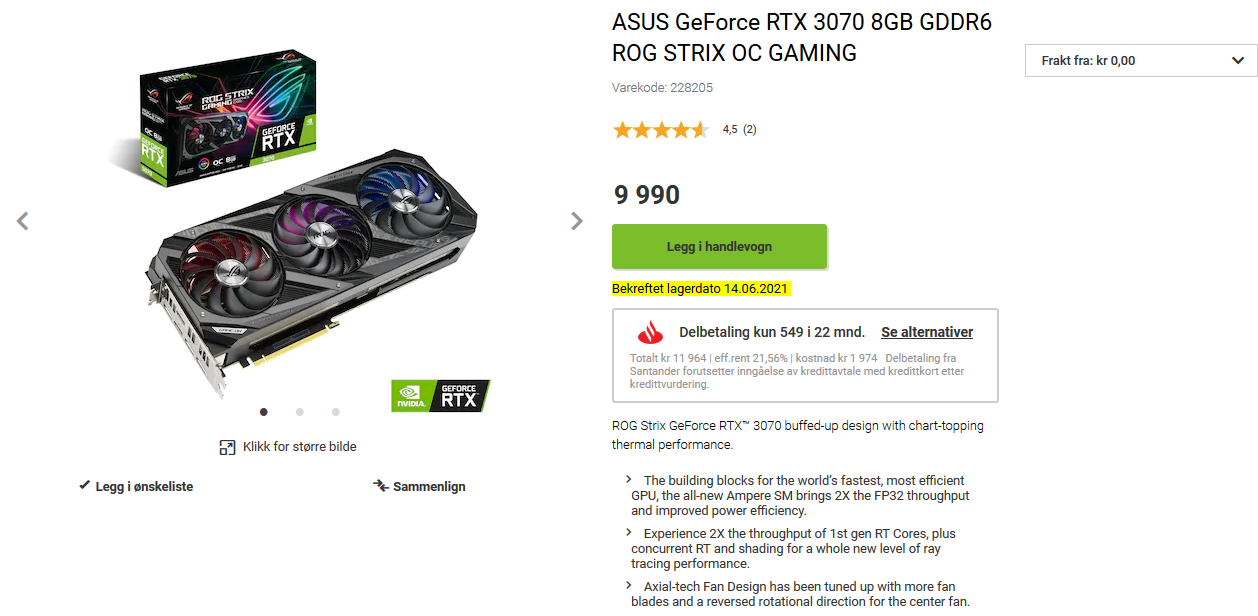Click the enlarge image icon
The height and width of the screenshot is (616, 1258).
(x=227, y=447)
